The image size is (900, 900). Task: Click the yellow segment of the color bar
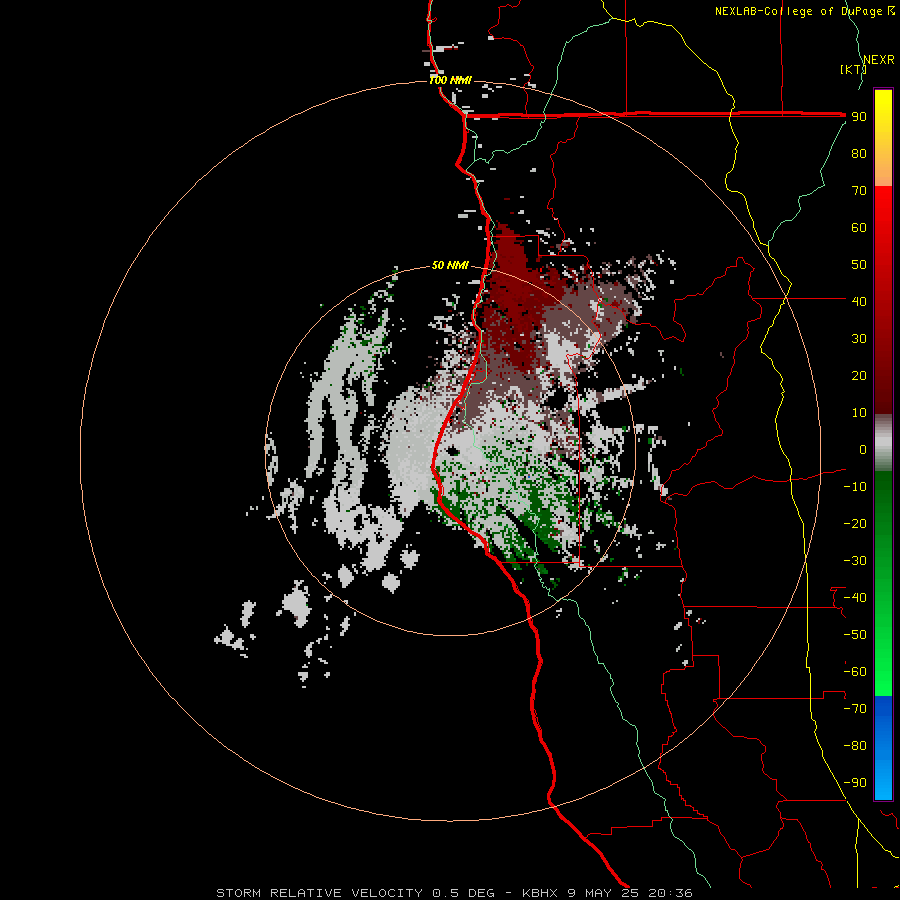click(x=883, y=138)
